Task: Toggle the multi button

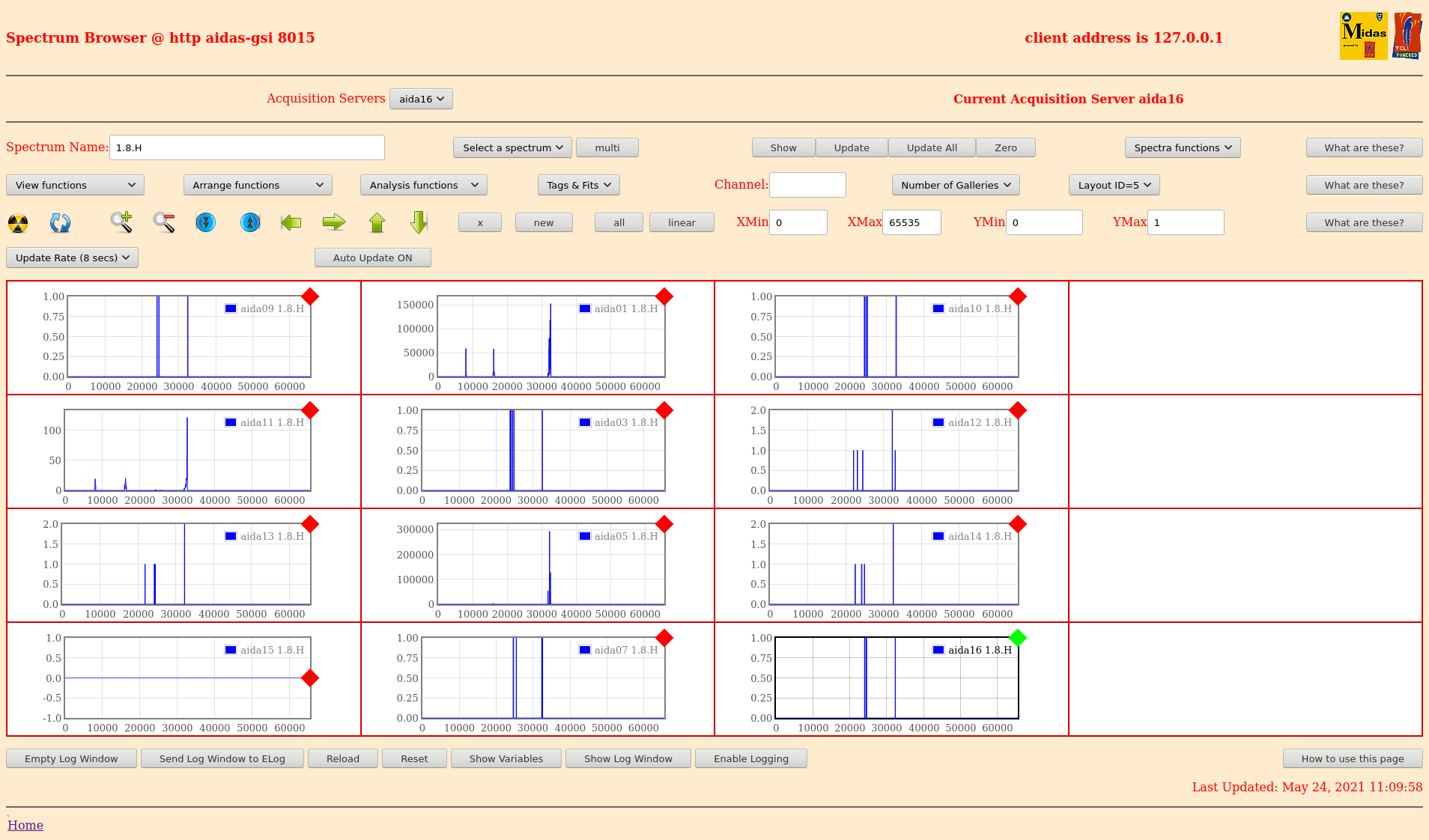Action: [x=607, y=147]
